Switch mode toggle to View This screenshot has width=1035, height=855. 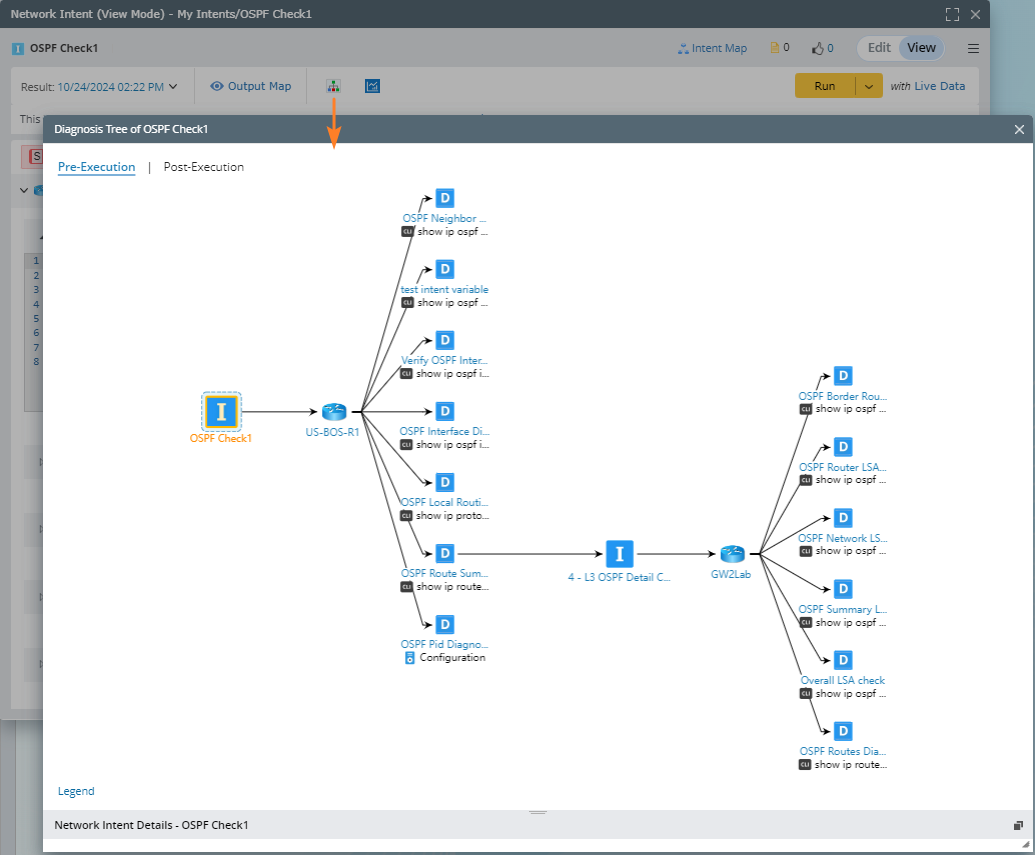921,48
